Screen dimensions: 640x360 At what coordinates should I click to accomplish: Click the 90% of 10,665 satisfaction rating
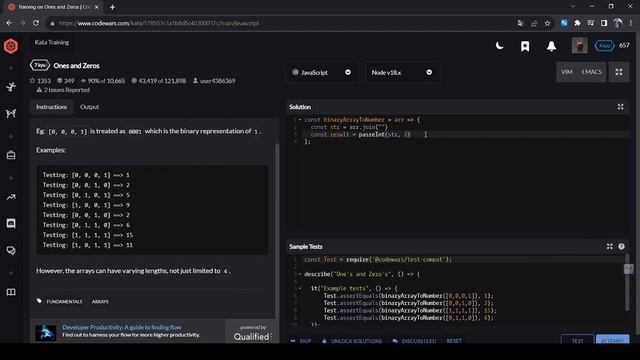click(103, 81)
